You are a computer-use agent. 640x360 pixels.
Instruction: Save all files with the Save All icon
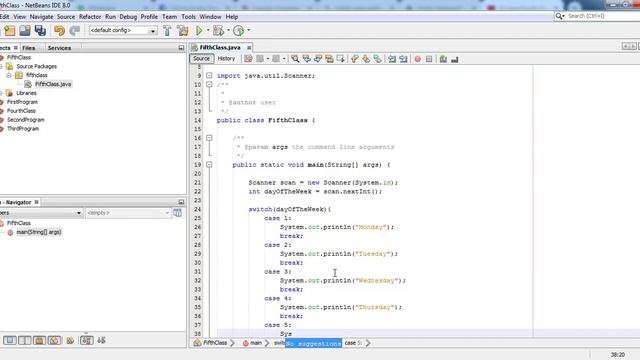[x=40, y=31]
